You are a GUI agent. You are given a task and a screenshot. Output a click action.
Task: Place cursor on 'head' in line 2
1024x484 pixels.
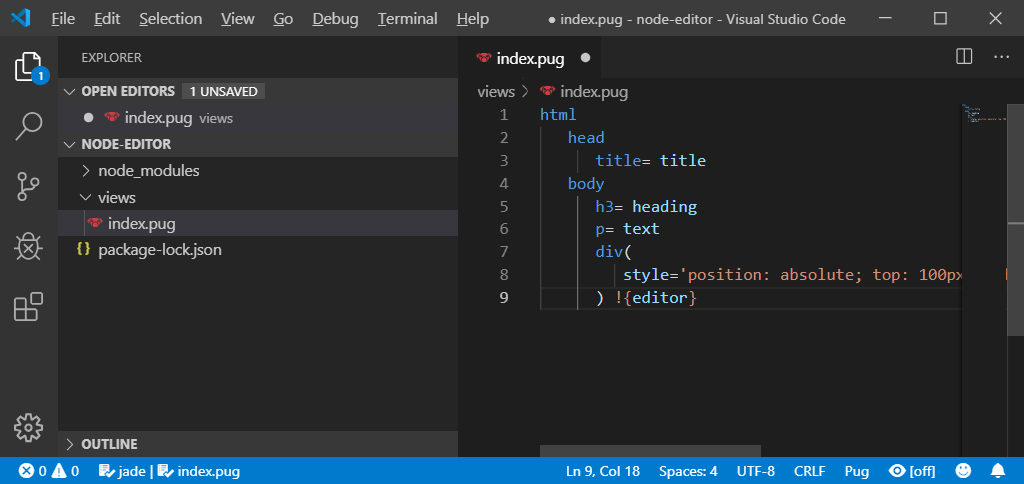point(586,138)
